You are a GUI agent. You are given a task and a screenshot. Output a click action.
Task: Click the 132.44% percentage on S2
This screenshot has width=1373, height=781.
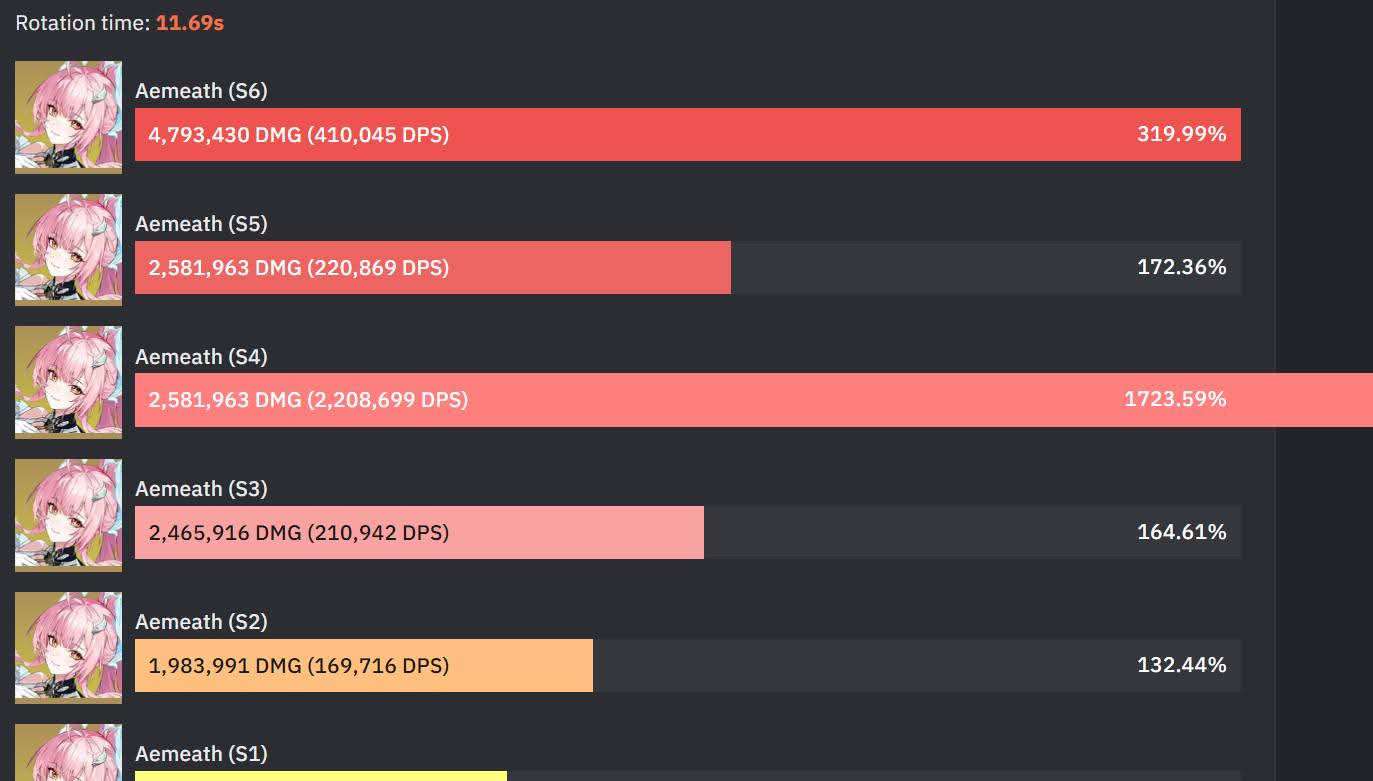click(1181, 665)
